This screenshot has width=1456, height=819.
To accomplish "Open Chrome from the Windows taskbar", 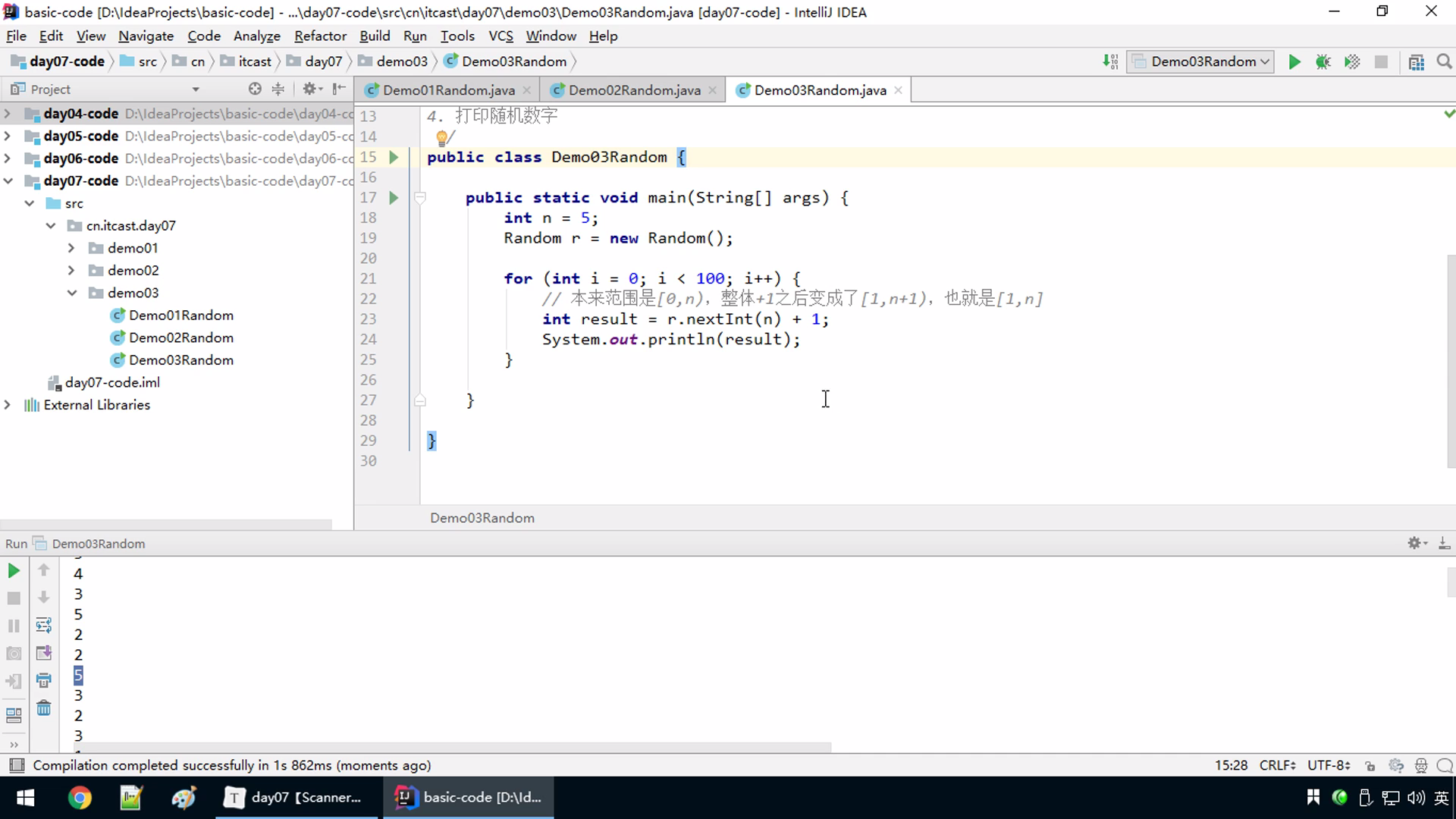I will (x=80, y=798).
